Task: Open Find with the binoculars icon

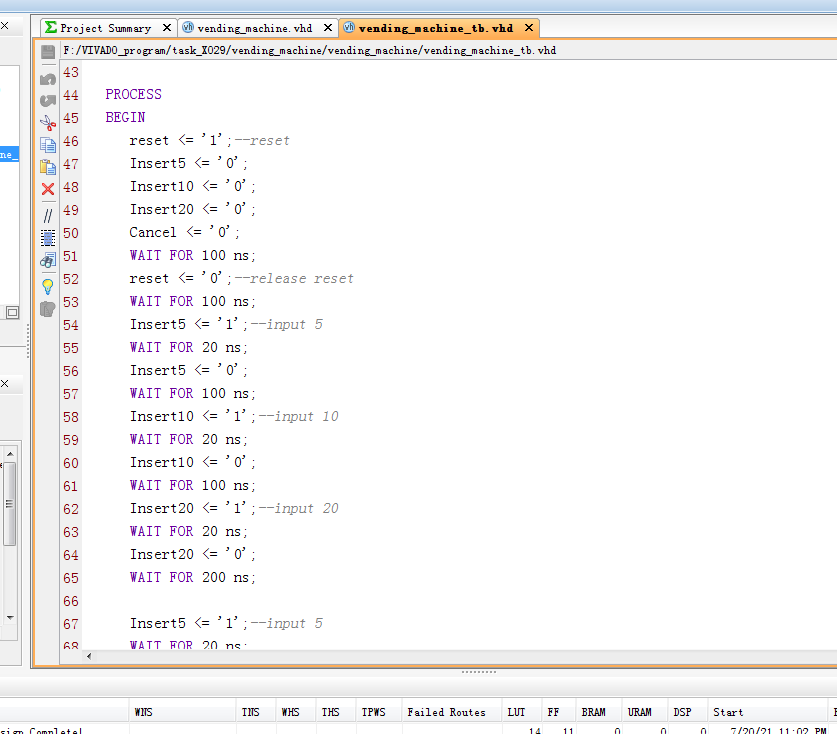Action: coord(47,261)
